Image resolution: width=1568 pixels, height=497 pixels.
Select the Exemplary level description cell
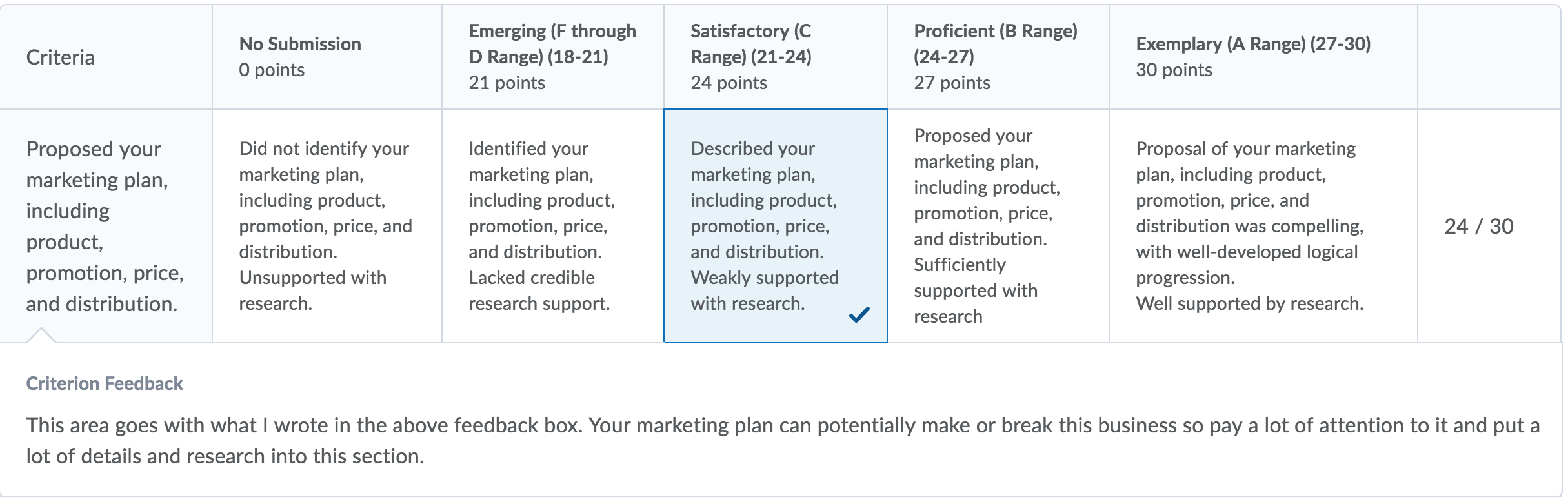coord(1263,226)
